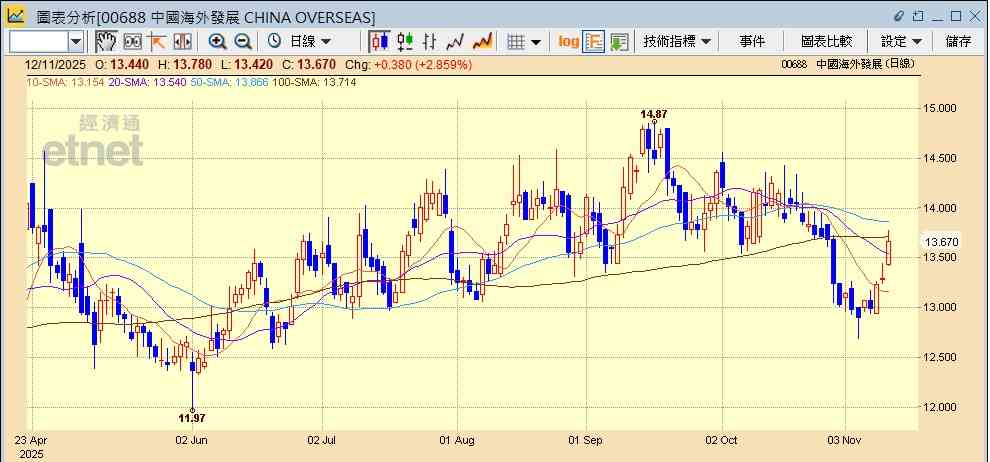This screenshot has height=462, width=990.
Task: Toggle the data legend display icon
Action: pos(593,42)
